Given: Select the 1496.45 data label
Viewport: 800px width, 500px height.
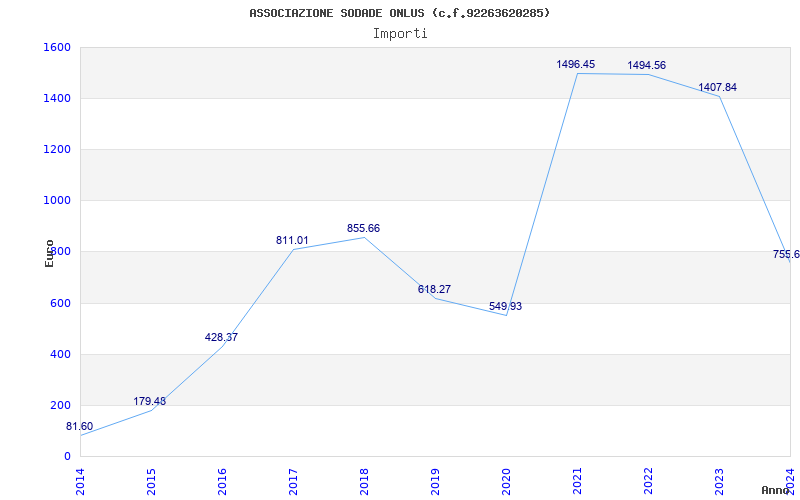Looking at the screenshot, I should point(576,64).
